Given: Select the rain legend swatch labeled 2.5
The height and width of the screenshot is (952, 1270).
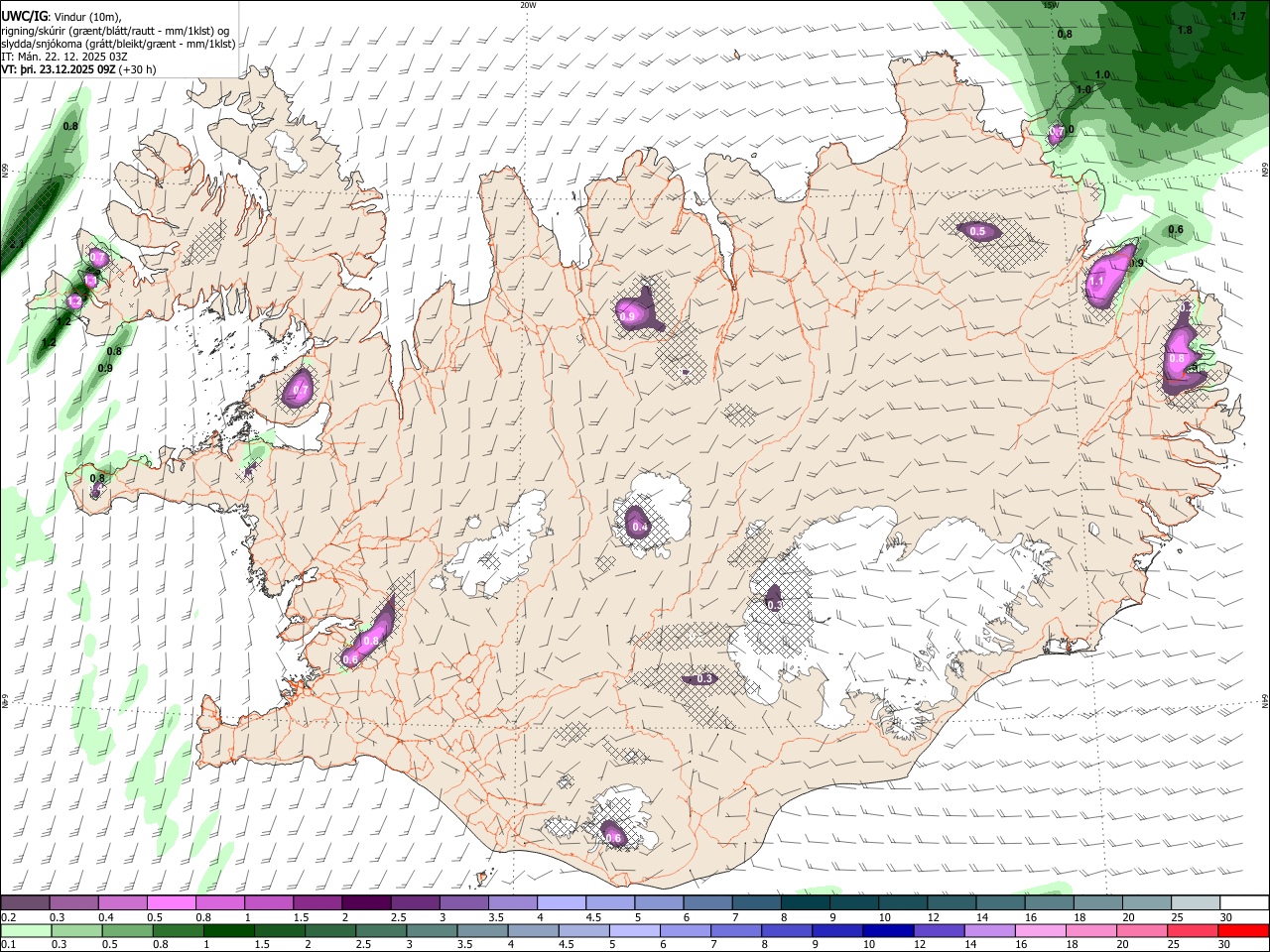Looking at the screenshot, I should [x=380, y=930].
